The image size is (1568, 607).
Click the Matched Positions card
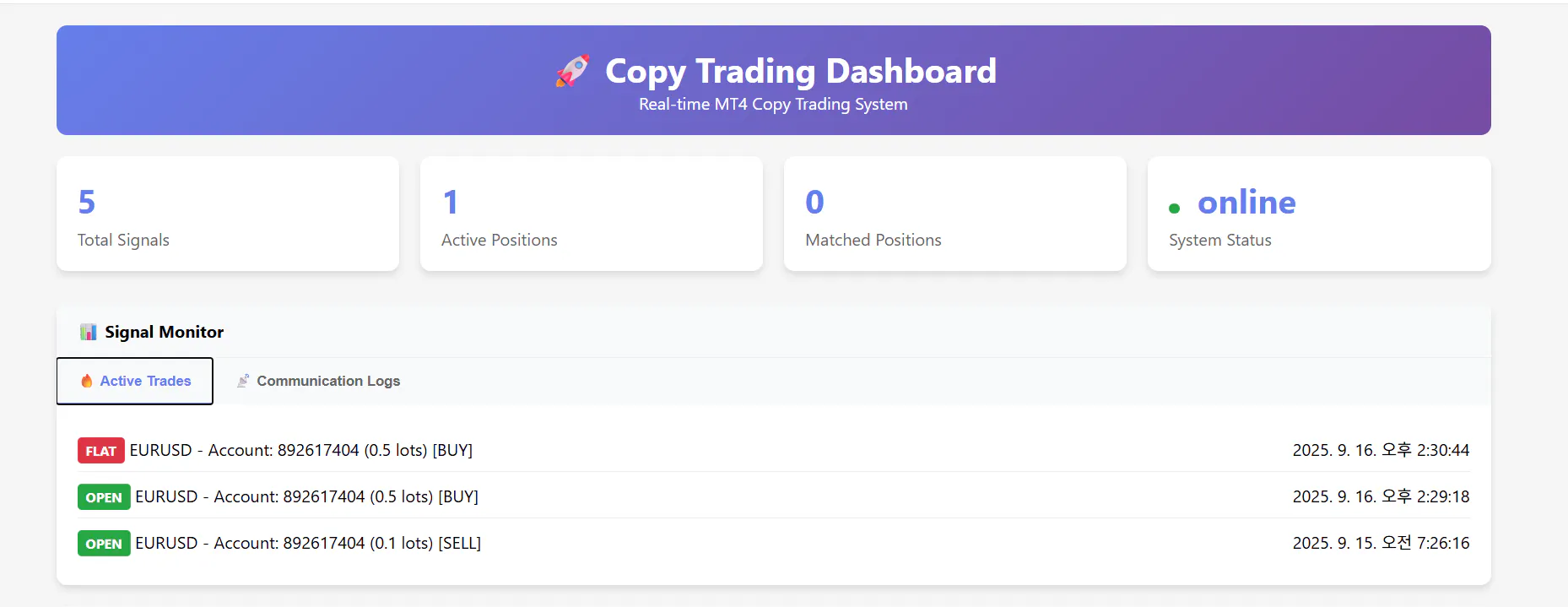click(954, 214)
